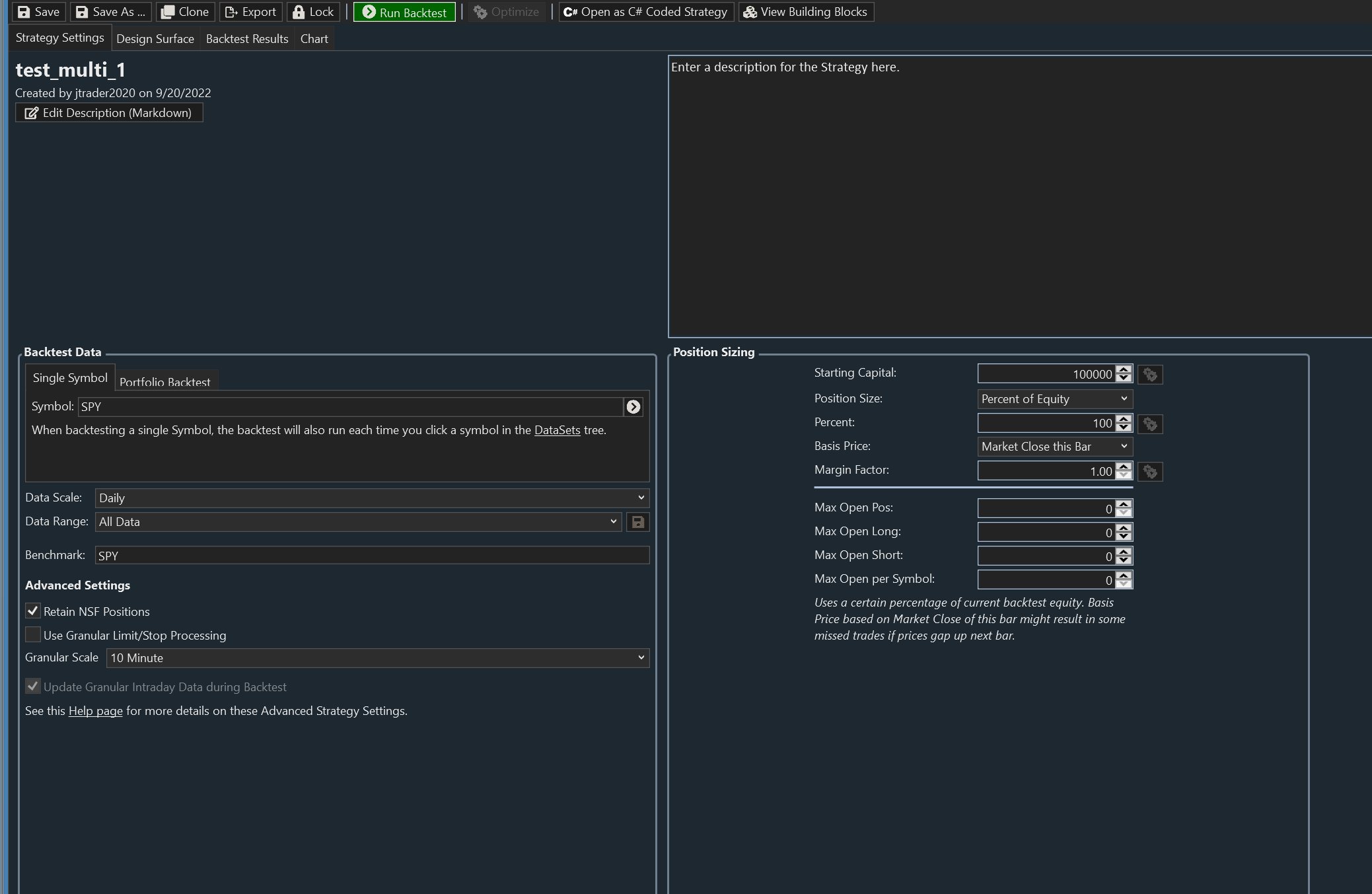1372x894 pixels.
Task: Increase Max Open Pos with the up arrow
Action: pyautogui.click(x=1124, y=504)
